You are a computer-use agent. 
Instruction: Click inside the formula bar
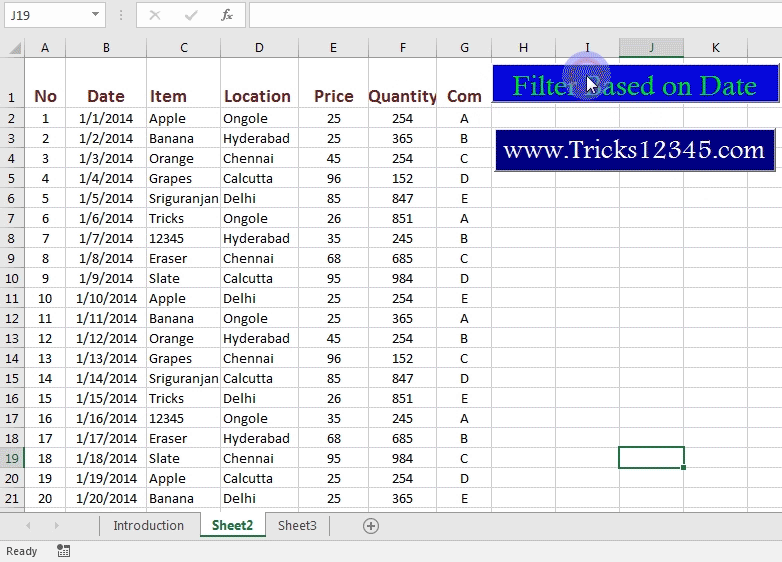515,15
